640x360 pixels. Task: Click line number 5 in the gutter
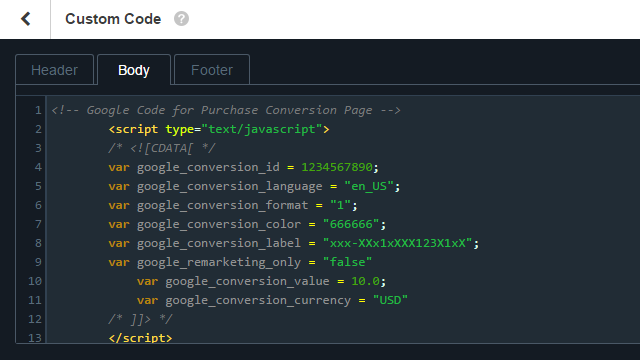point(38,187)
